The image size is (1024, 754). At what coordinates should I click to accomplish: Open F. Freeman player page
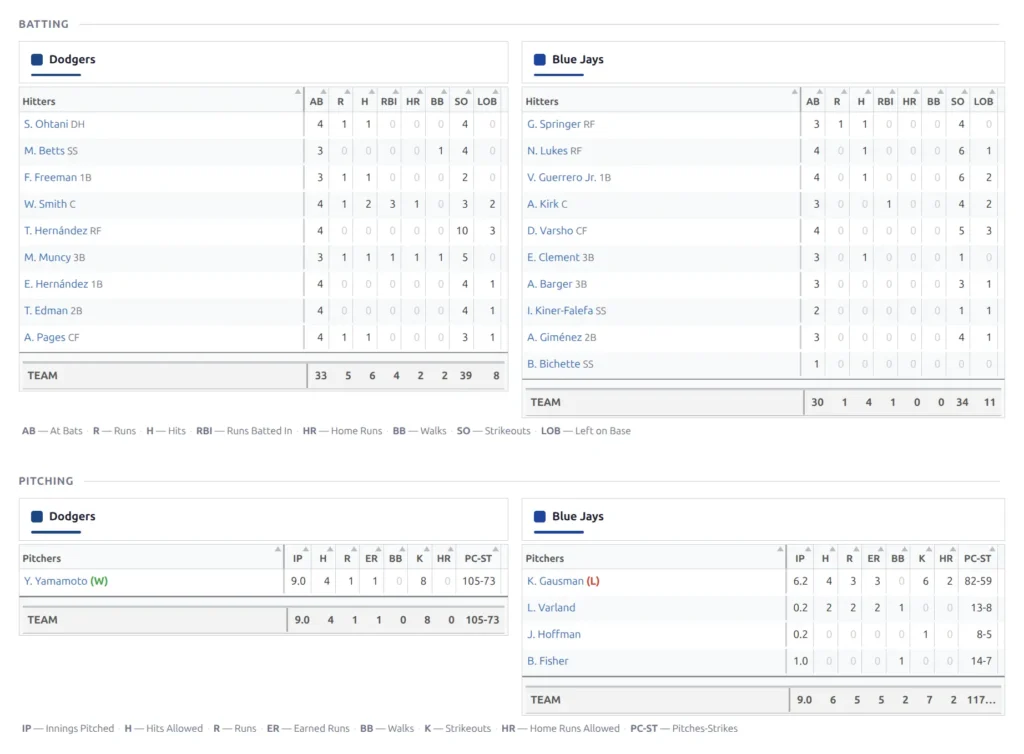50,178
